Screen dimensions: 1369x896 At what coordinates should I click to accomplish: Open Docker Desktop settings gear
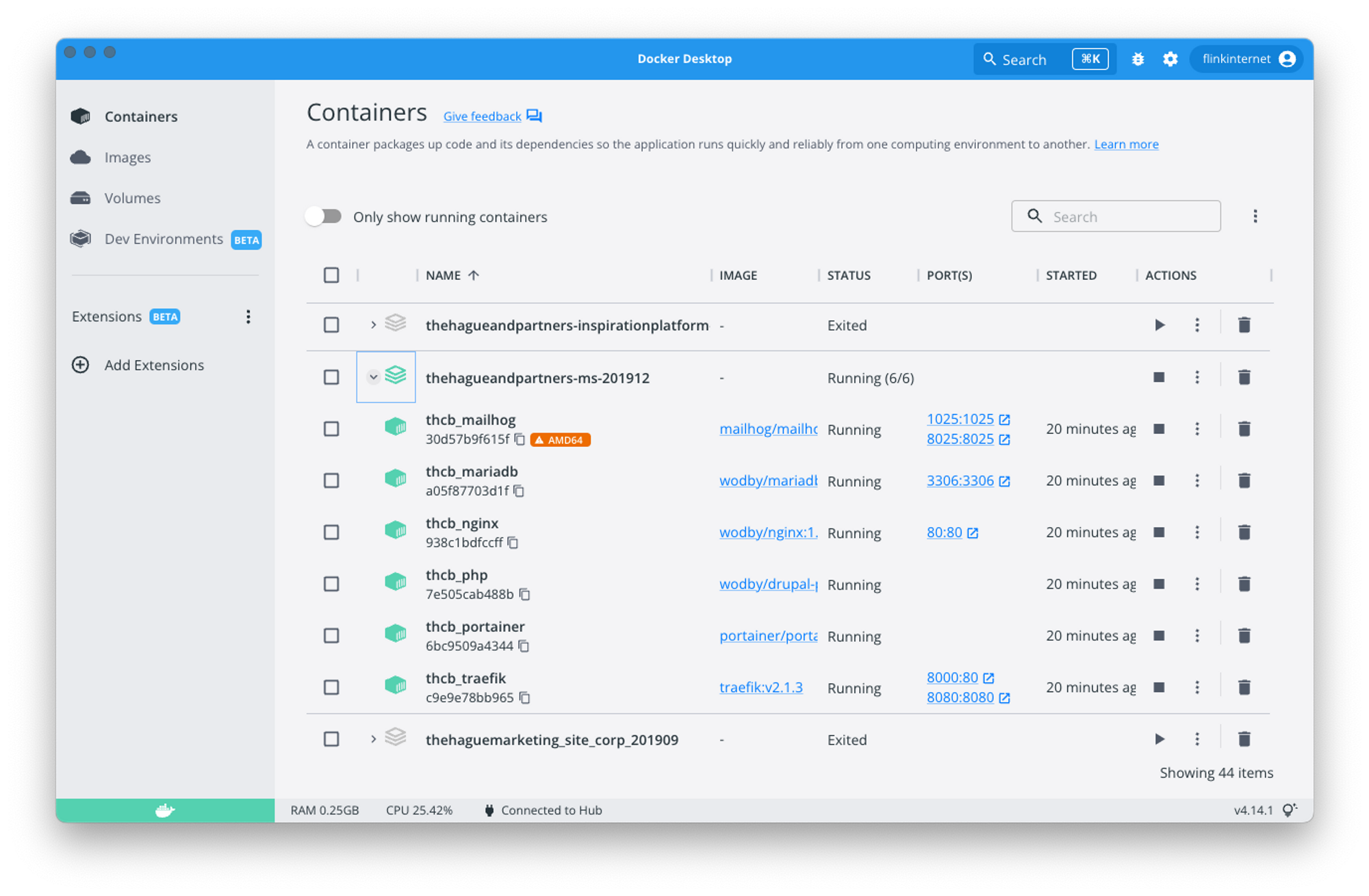1170,59
